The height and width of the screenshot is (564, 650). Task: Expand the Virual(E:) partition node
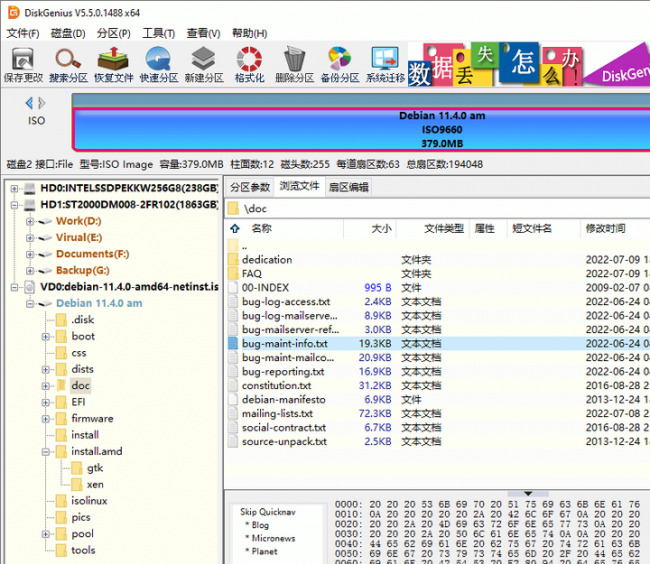pyautogui.click(x=29, y=238)
